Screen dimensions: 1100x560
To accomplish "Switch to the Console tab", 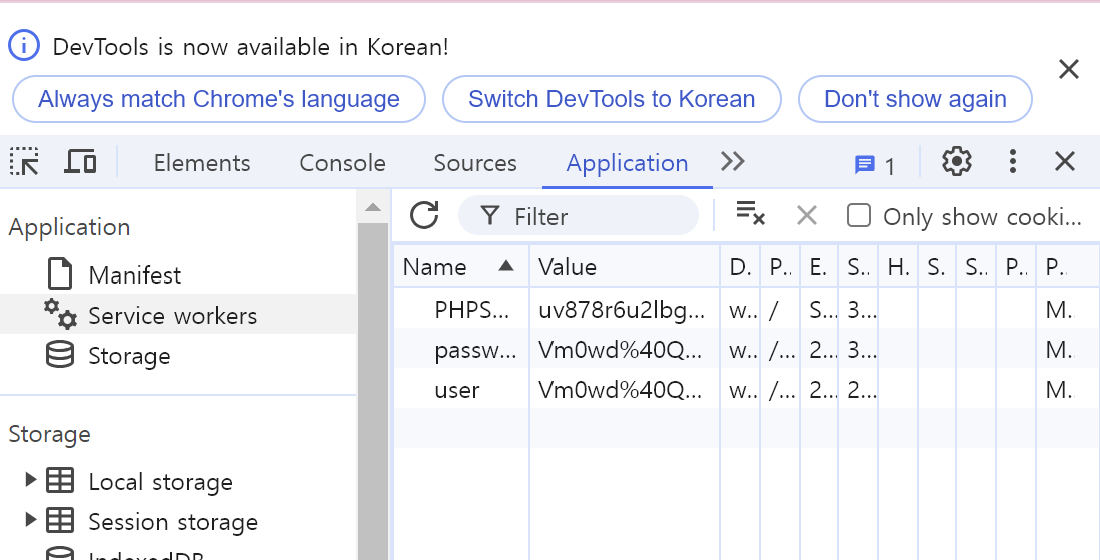I will tap(342, 163).
